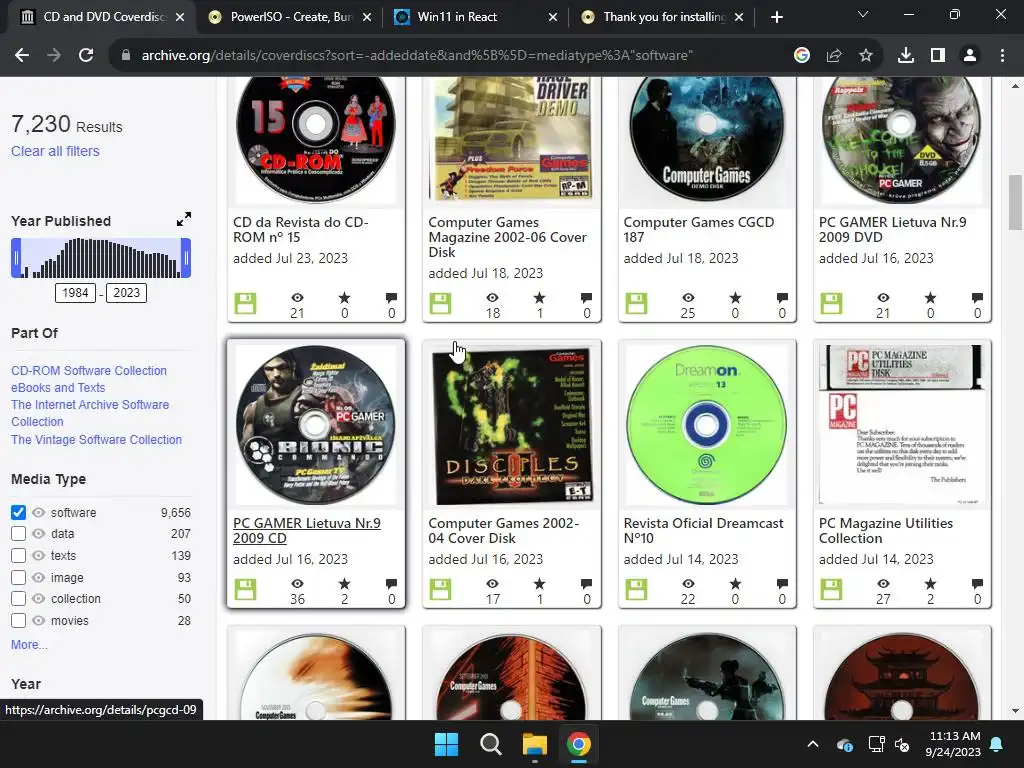Open Chrome profile icon
Viewport: 1024px width, 768px height.
click(x=970, y=56)
